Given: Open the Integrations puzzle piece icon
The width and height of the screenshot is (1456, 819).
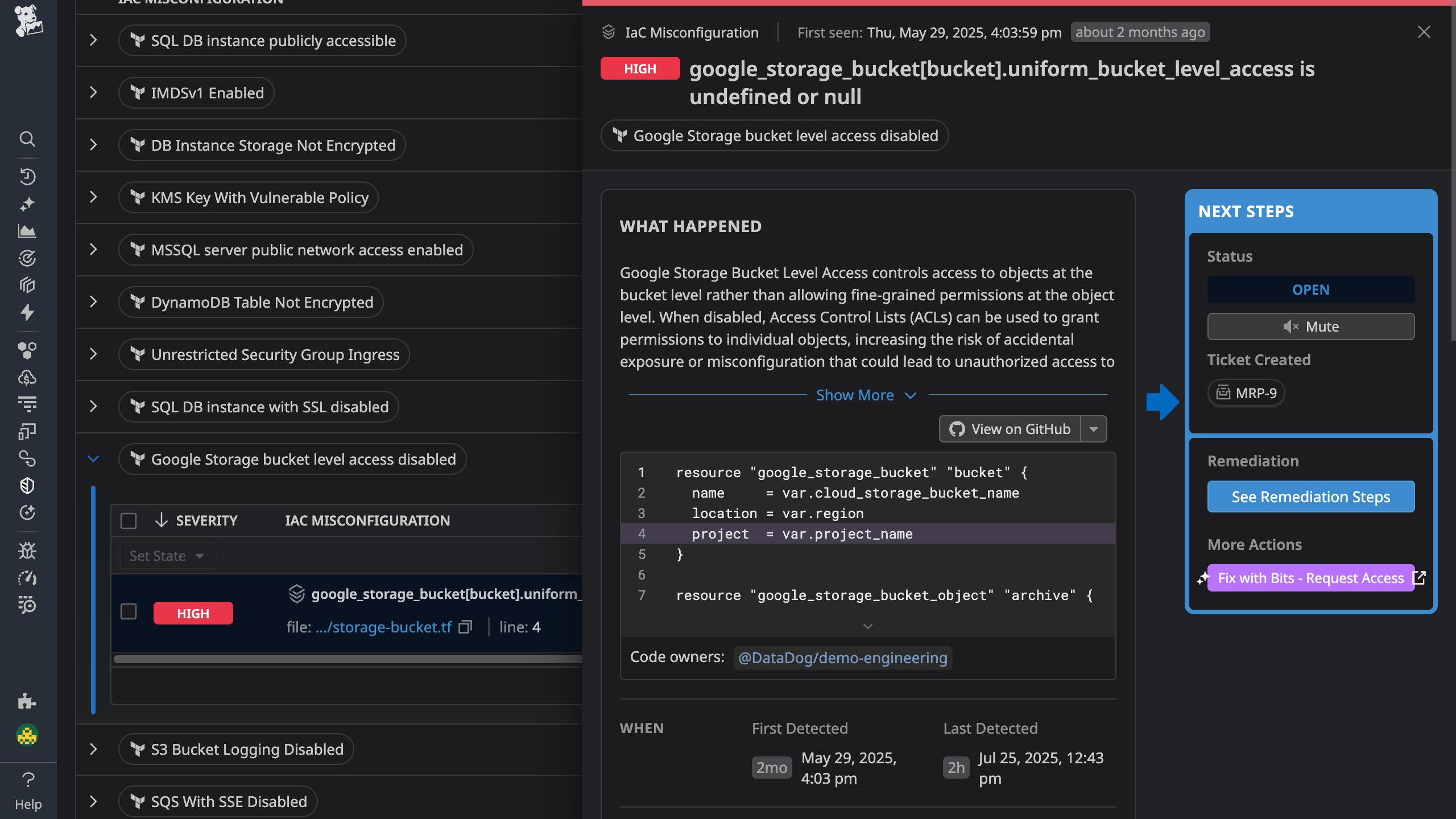Looking at the screenshot, I should tap(27, 702).
